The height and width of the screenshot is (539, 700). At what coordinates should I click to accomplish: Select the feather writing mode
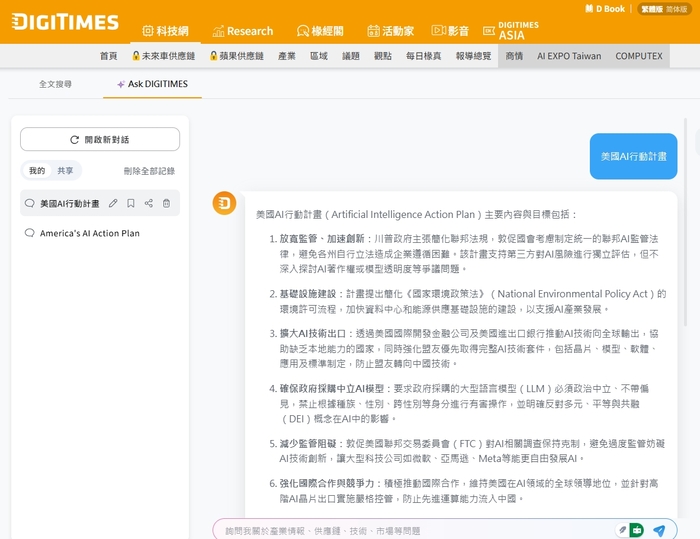tap(621, 530)
